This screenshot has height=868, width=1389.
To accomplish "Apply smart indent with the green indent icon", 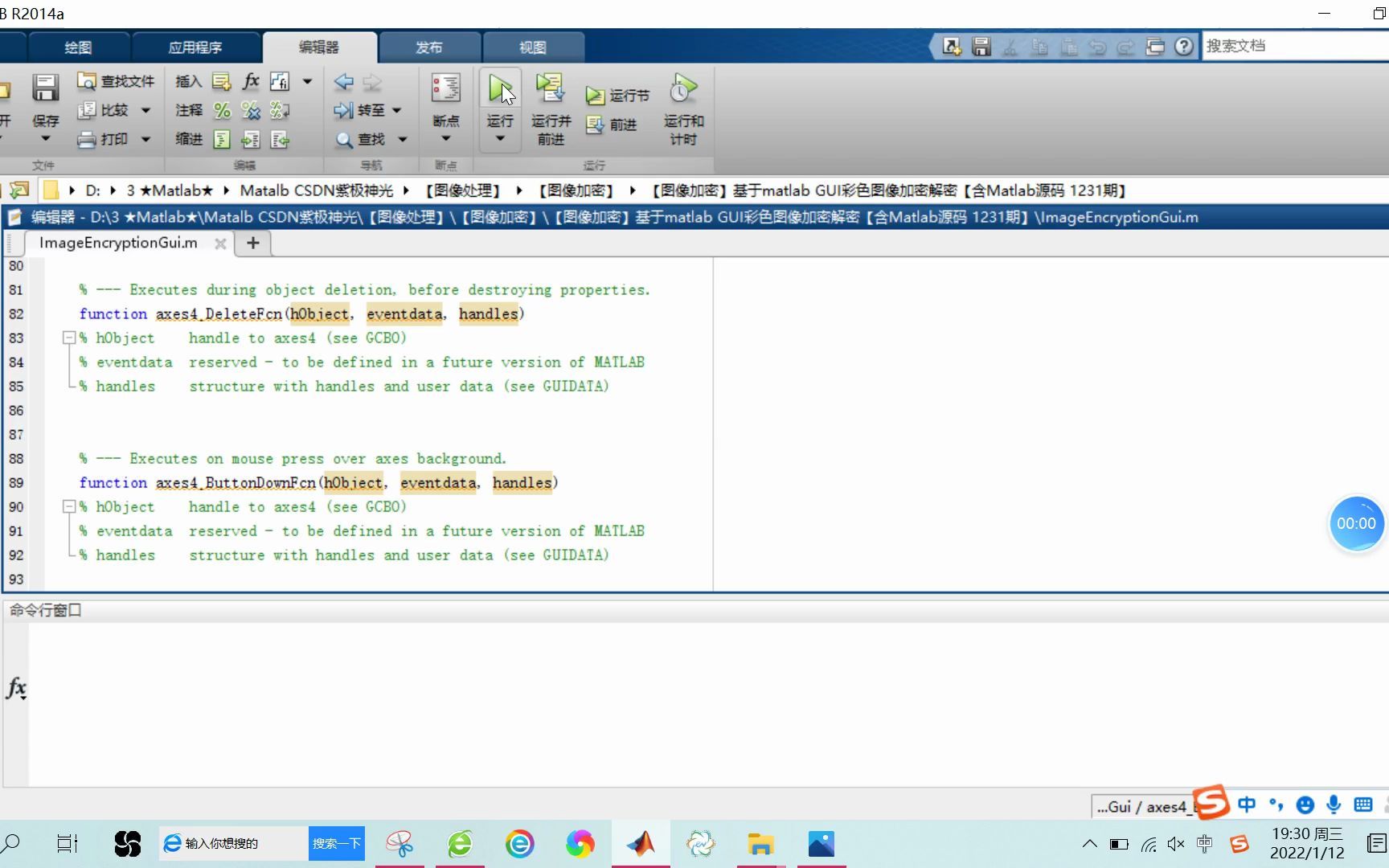I will tap(221, 138).
